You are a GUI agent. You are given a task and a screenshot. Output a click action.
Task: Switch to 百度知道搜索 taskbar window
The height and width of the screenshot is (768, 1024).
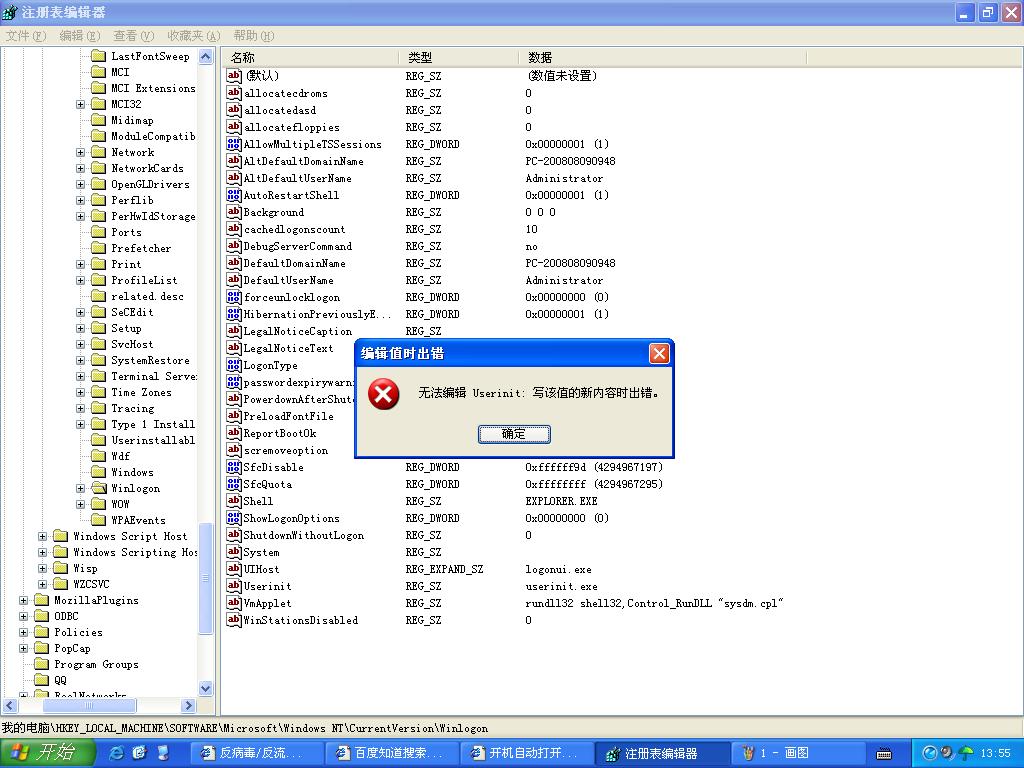tap(393, 754)
